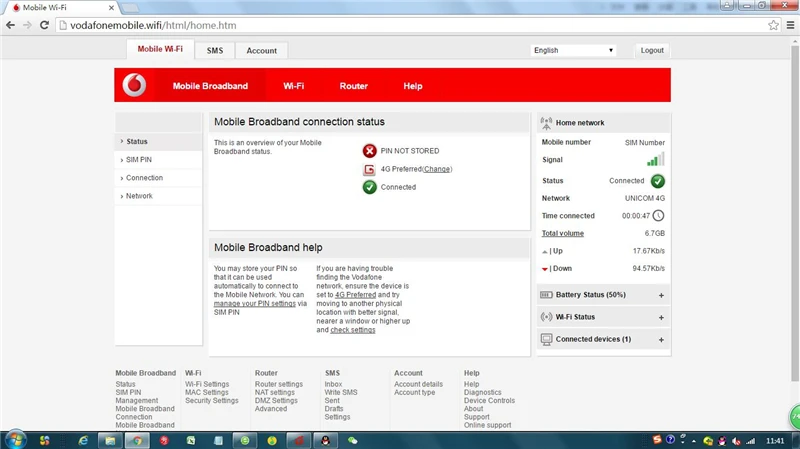Expand the Wi-Fi Status section

click(x=661, y=317)
